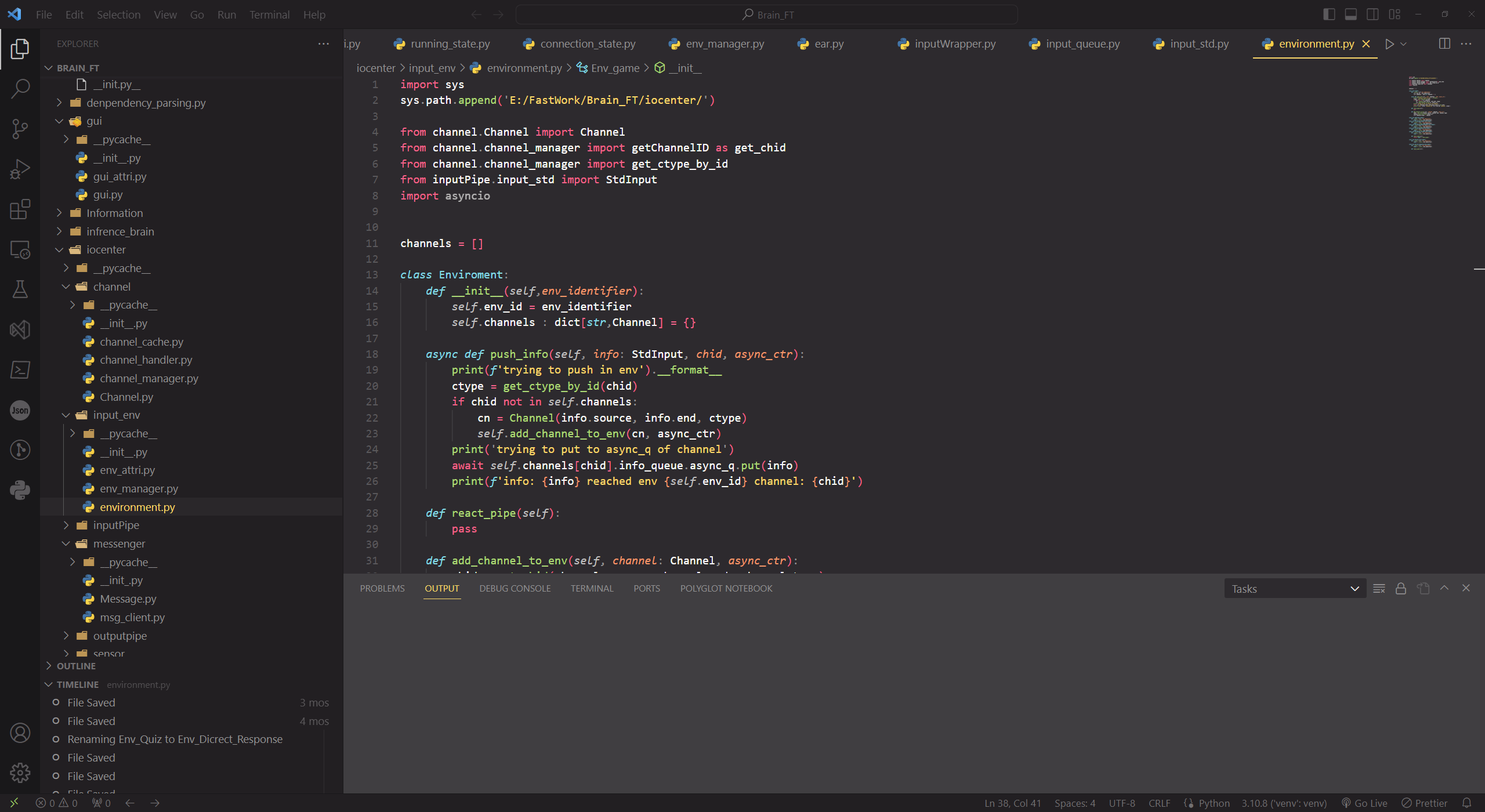Click the Brain_FT command center search box
Screen dimensions: 1485x812
766,14
